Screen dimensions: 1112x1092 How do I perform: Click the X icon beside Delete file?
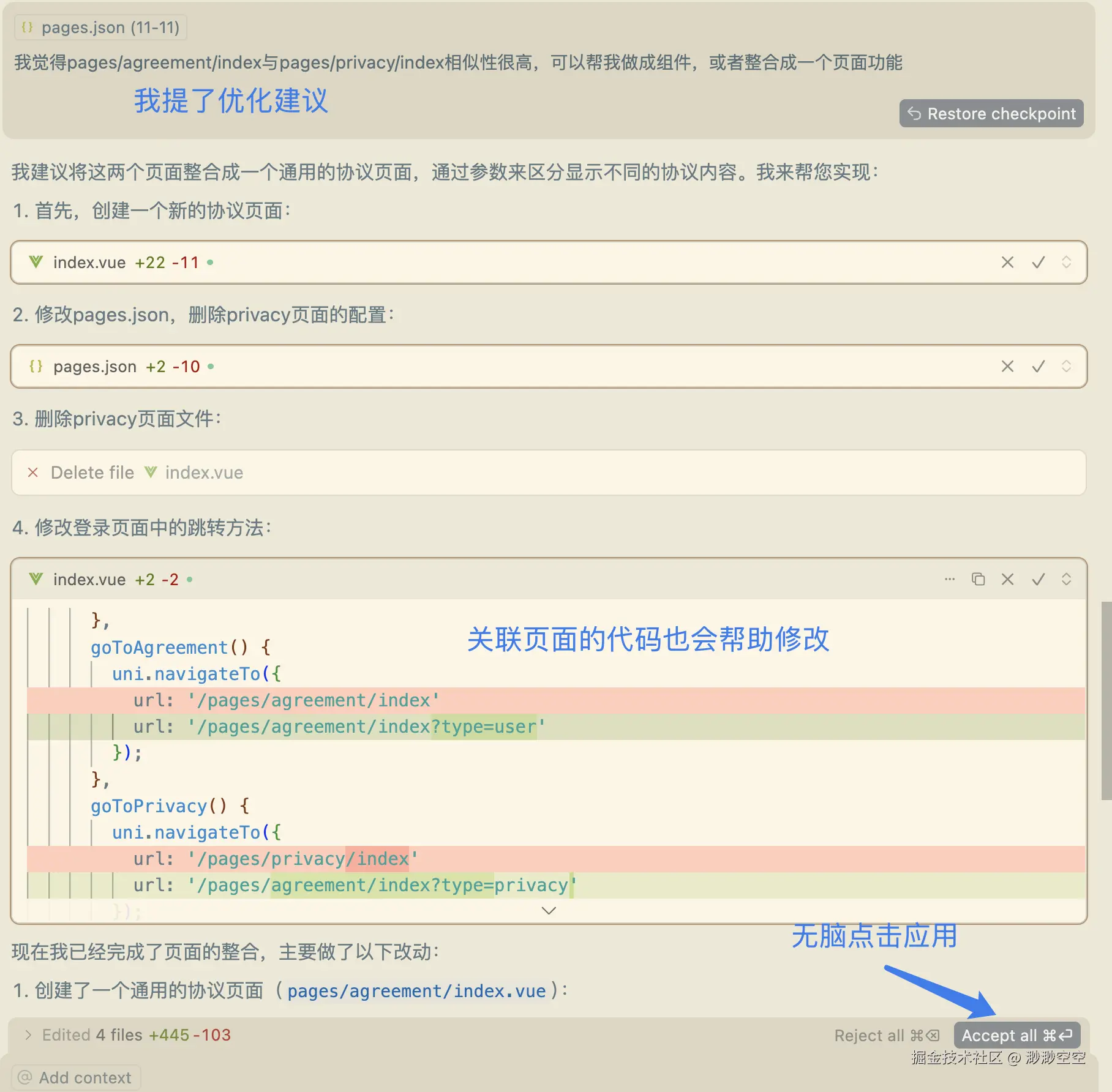[x=33, y=473]
